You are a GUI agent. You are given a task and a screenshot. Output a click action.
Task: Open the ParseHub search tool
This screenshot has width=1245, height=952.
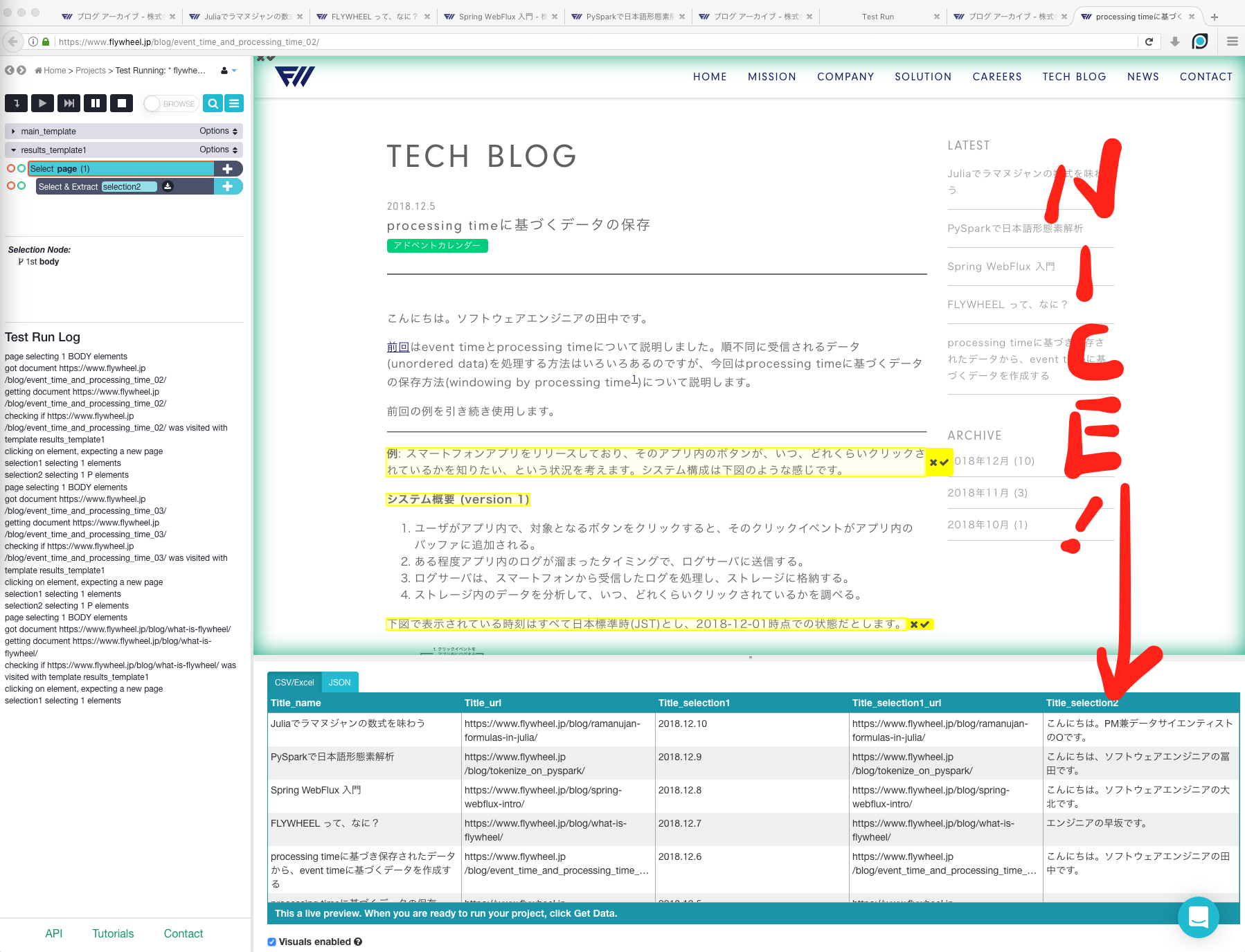[213, 103]
